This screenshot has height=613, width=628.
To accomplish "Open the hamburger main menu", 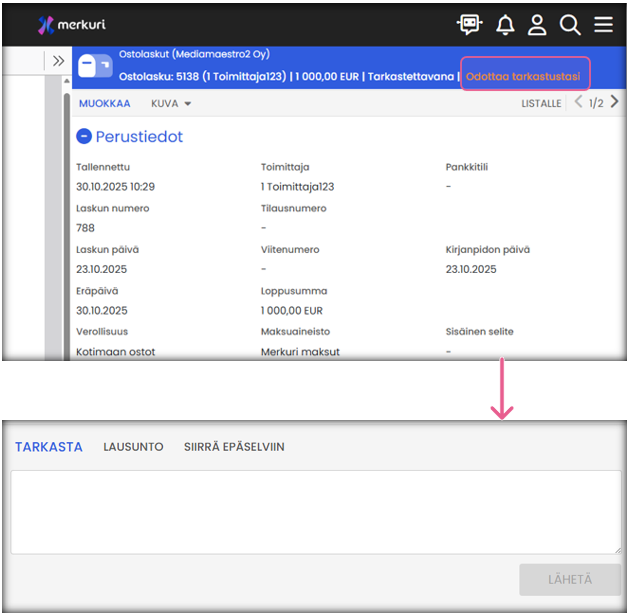I will (x=603, y=25).
